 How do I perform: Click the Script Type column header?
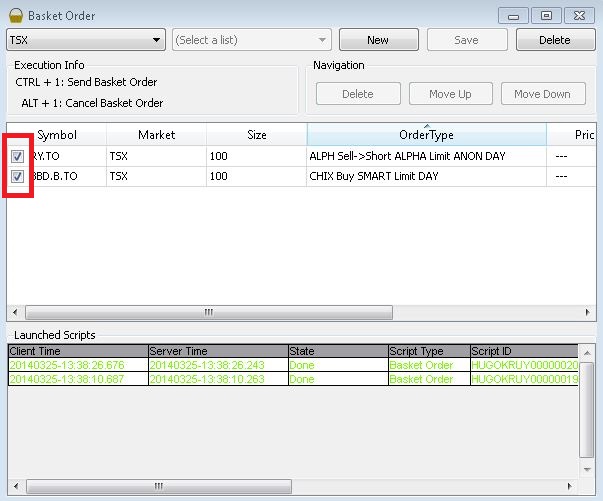click(x=428, y=352)
